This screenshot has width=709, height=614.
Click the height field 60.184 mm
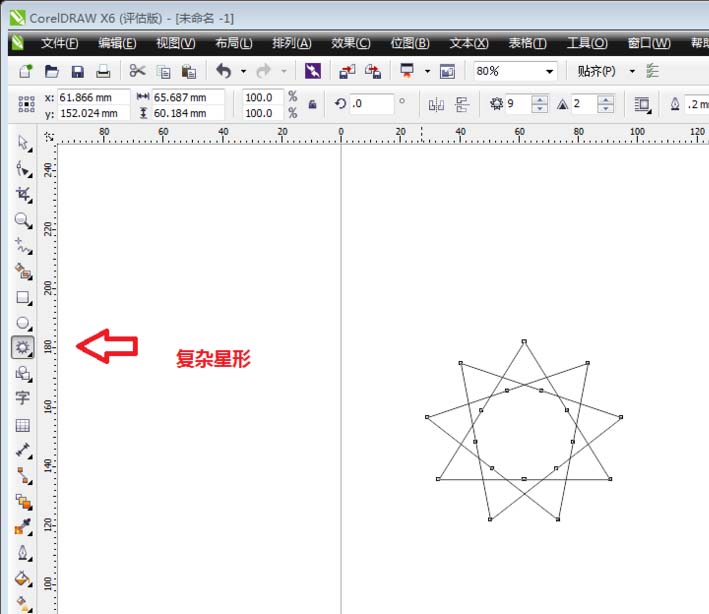(x=188, y=113)
